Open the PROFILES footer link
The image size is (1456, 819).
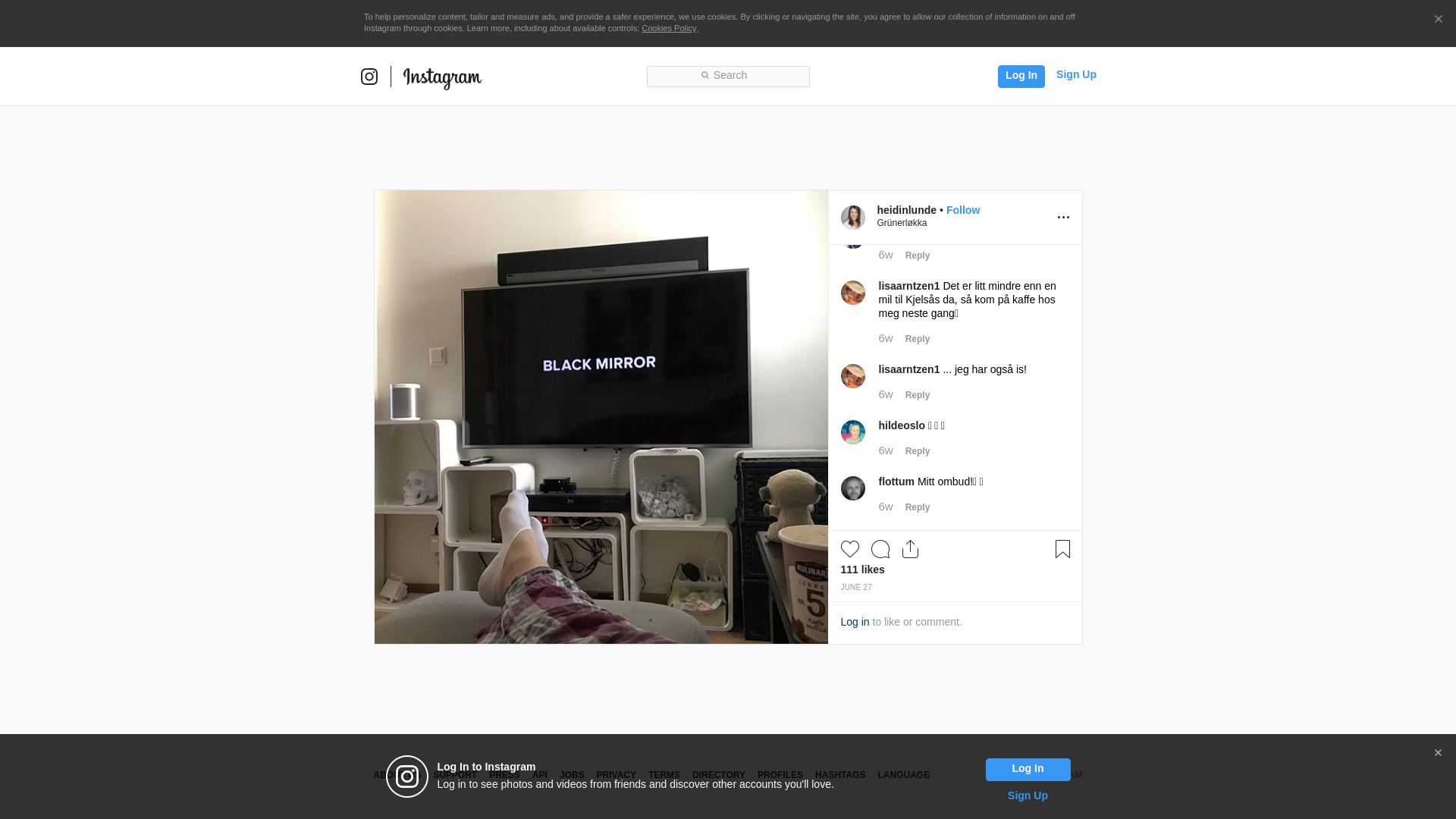(x=780, y=775)
